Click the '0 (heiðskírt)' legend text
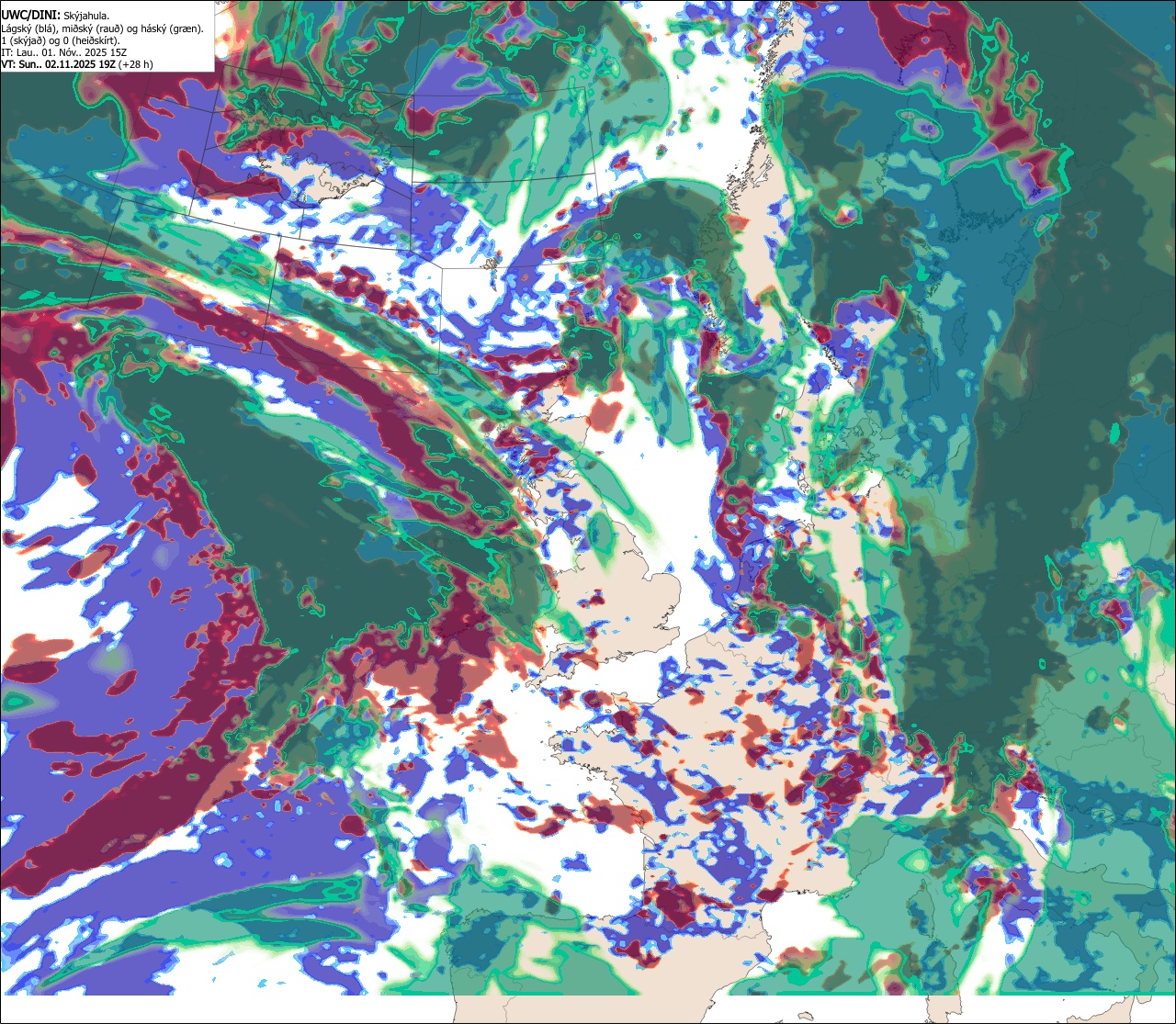1176x1024 pixels. click(90, 41)
